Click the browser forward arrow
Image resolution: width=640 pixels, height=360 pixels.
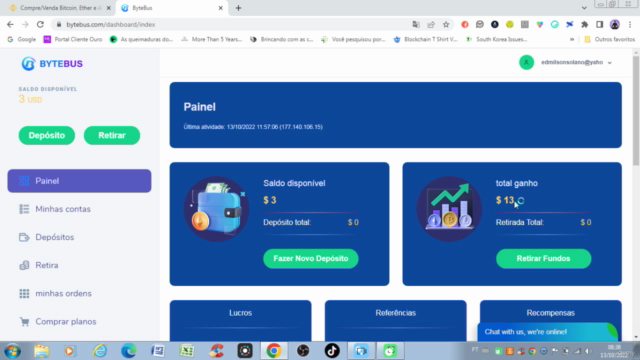25,24
